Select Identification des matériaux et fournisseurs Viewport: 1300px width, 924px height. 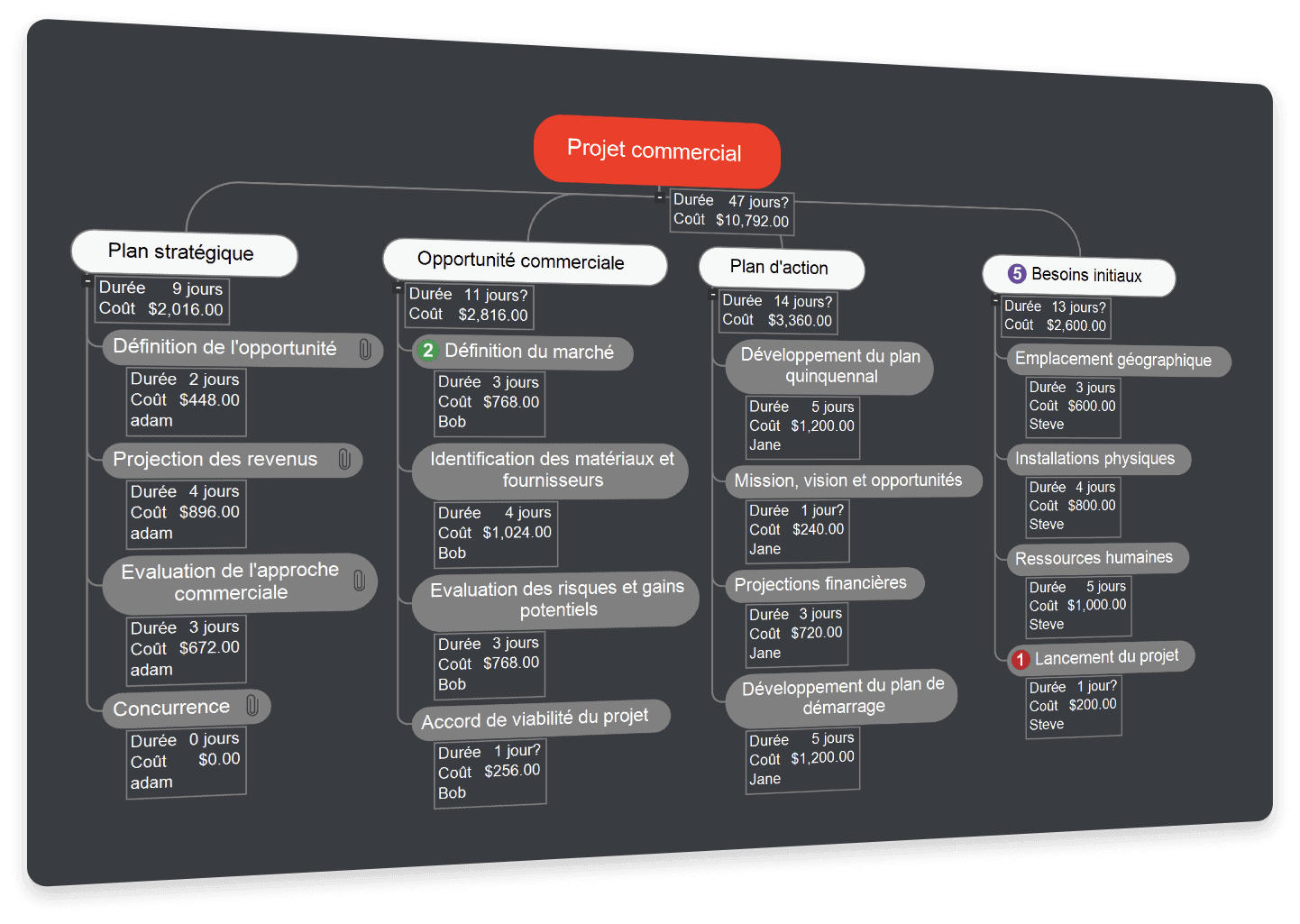[x=550, y=470]
